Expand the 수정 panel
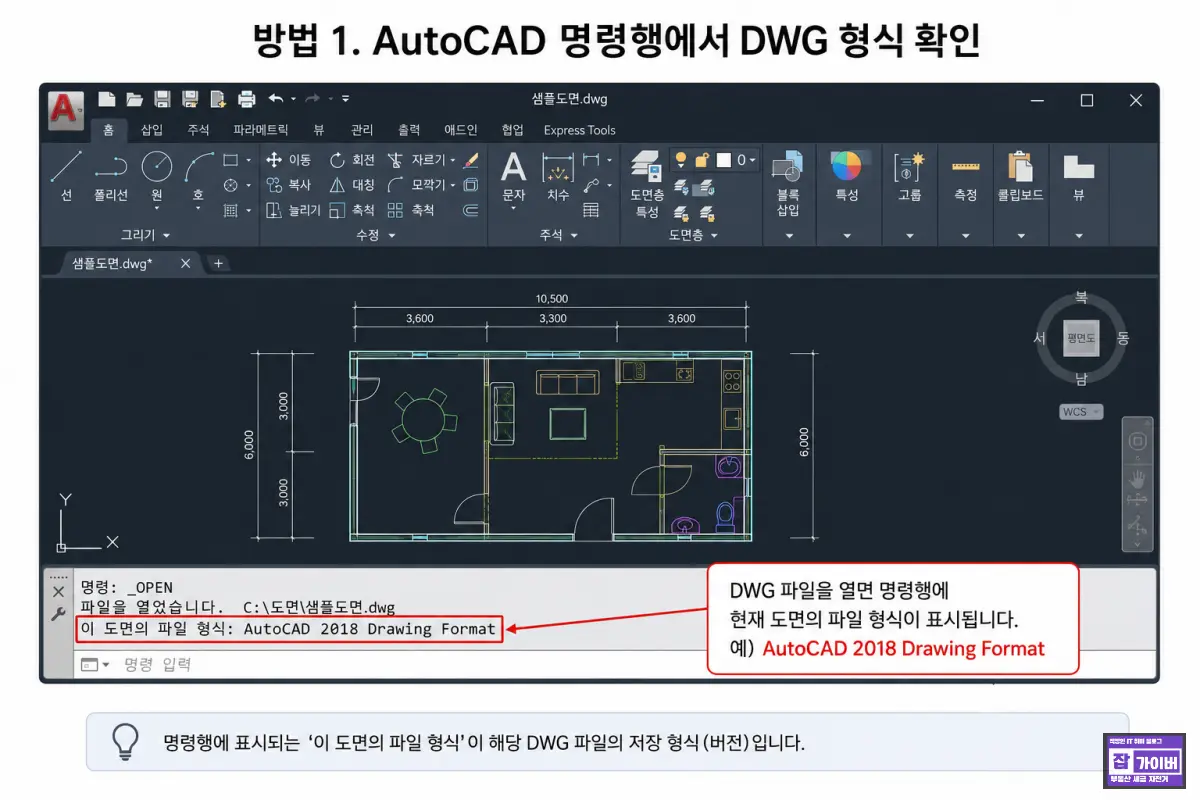Image resolution: width=1200 pixels, height=800 pixels. click(x=375, y=235)
